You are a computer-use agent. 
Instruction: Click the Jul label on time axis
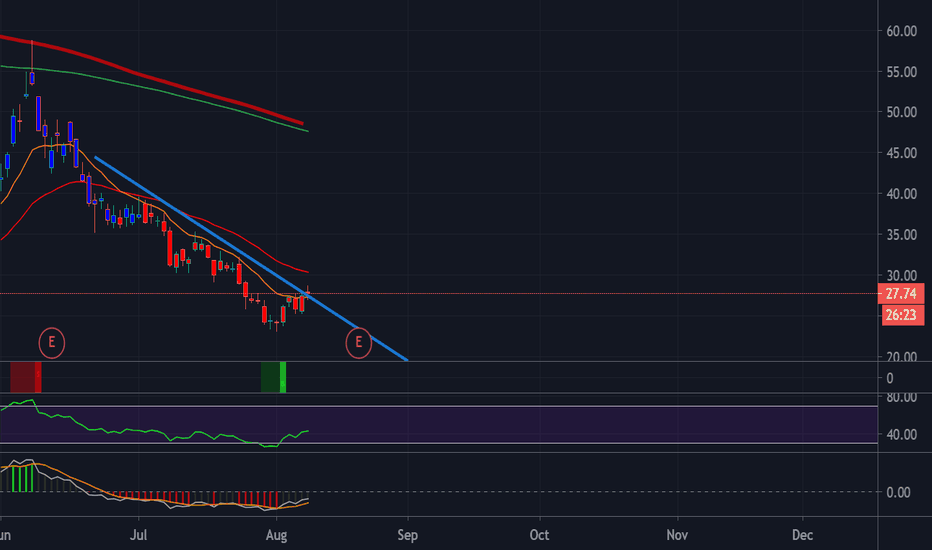pyautogui.click(x=138, y=535)
